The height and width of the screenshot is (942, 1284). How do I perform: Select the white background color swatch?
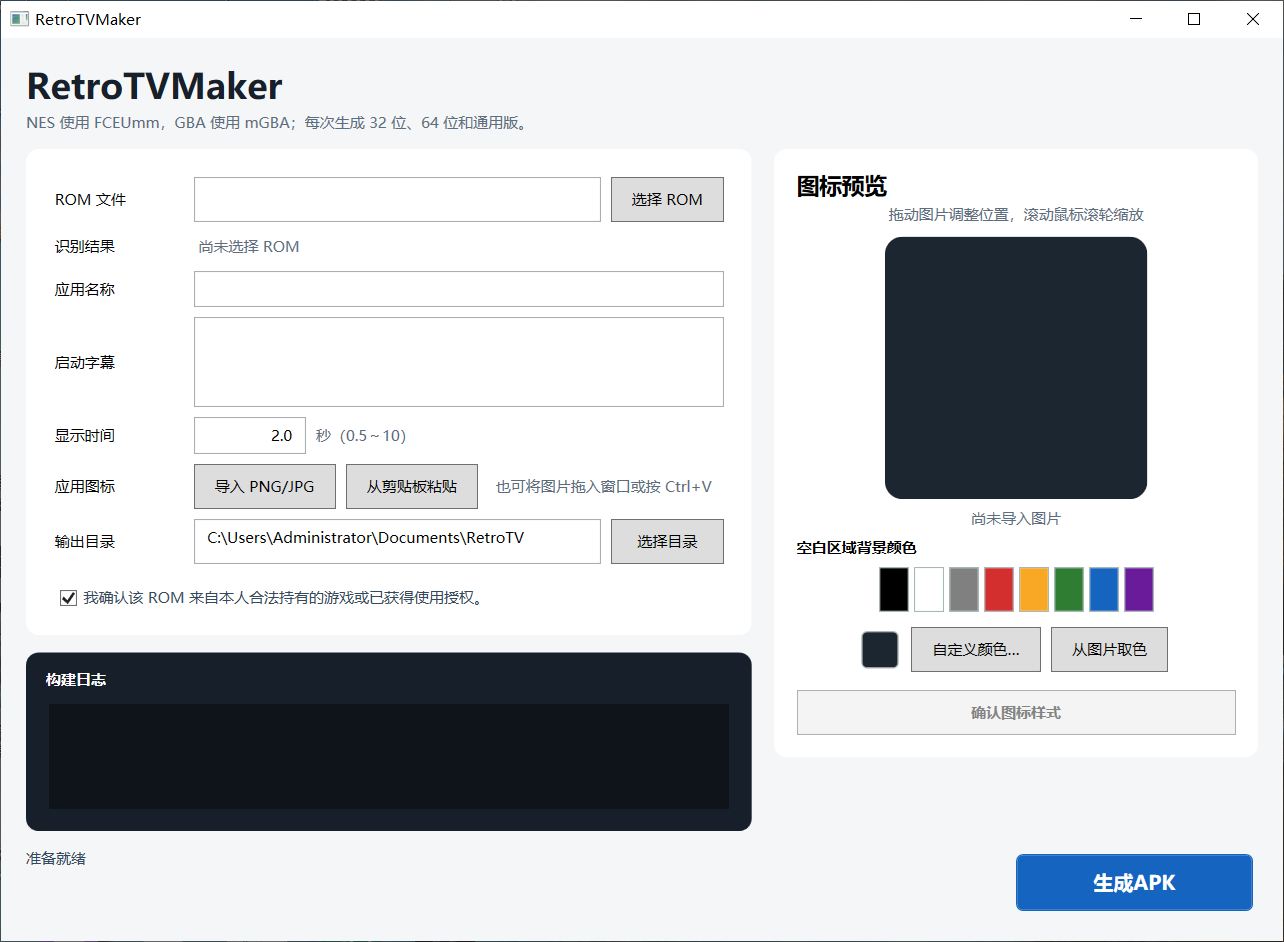pos(929,589)
